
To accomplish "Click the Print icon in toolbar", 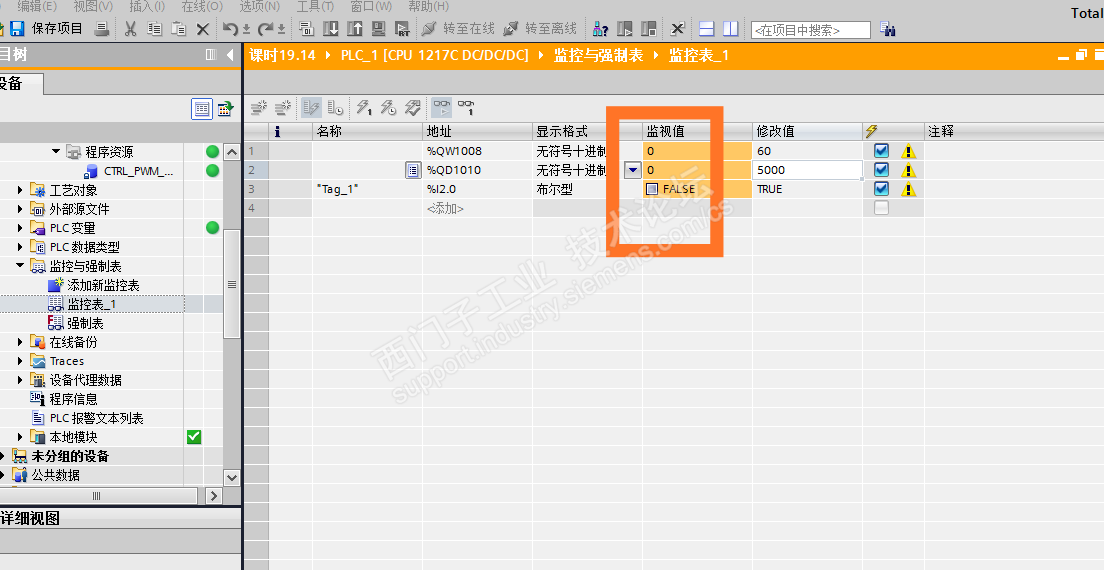I will pyautogui.click(x=102, y=29).
